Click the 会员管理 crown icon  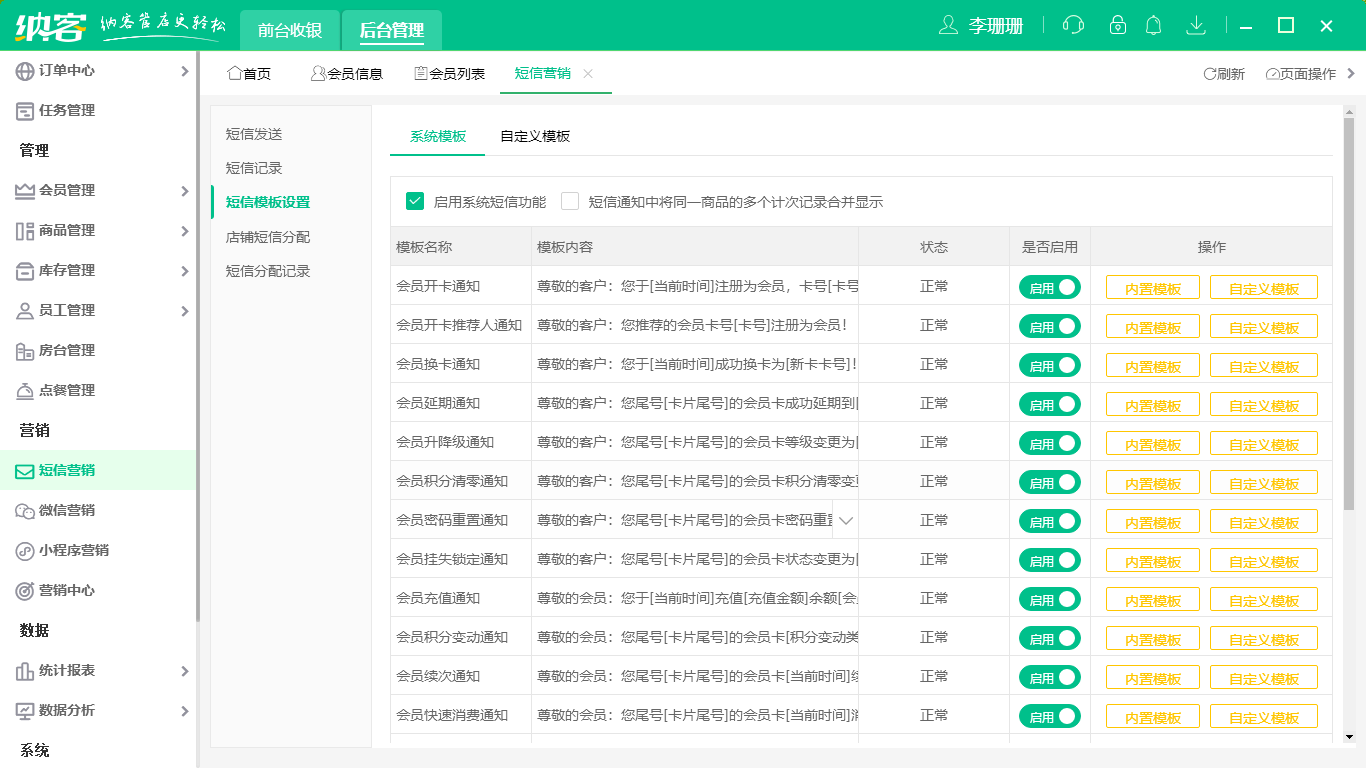pos(25,191)
